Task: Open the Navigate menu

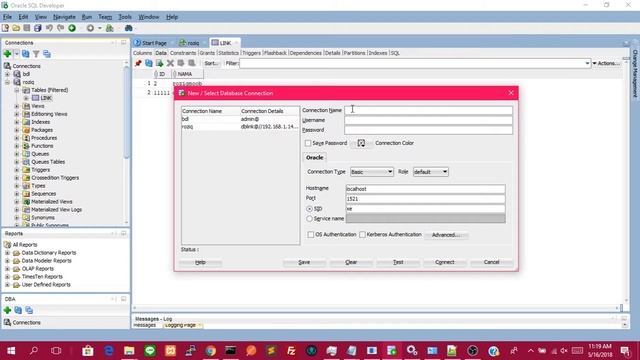Action: [64, 17]
